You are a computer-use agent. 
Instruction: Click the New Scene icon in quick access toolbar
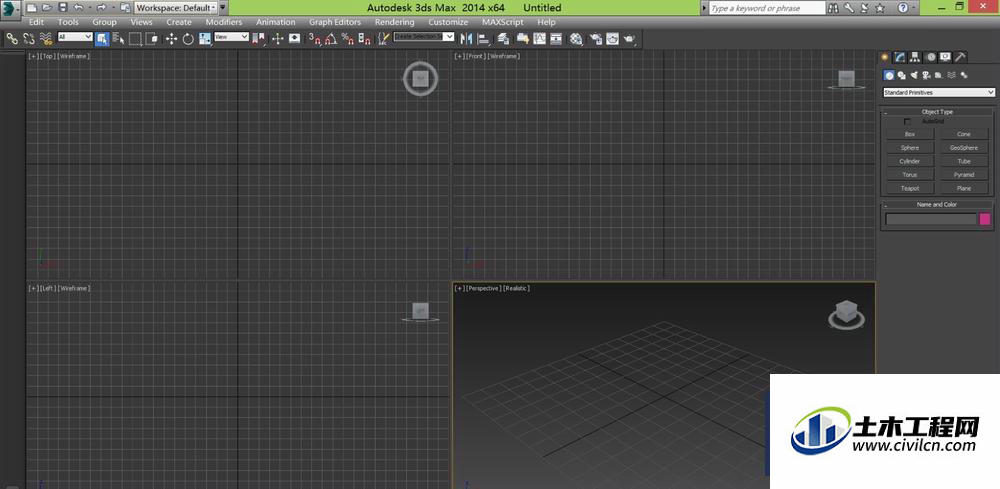coord(32,8)
